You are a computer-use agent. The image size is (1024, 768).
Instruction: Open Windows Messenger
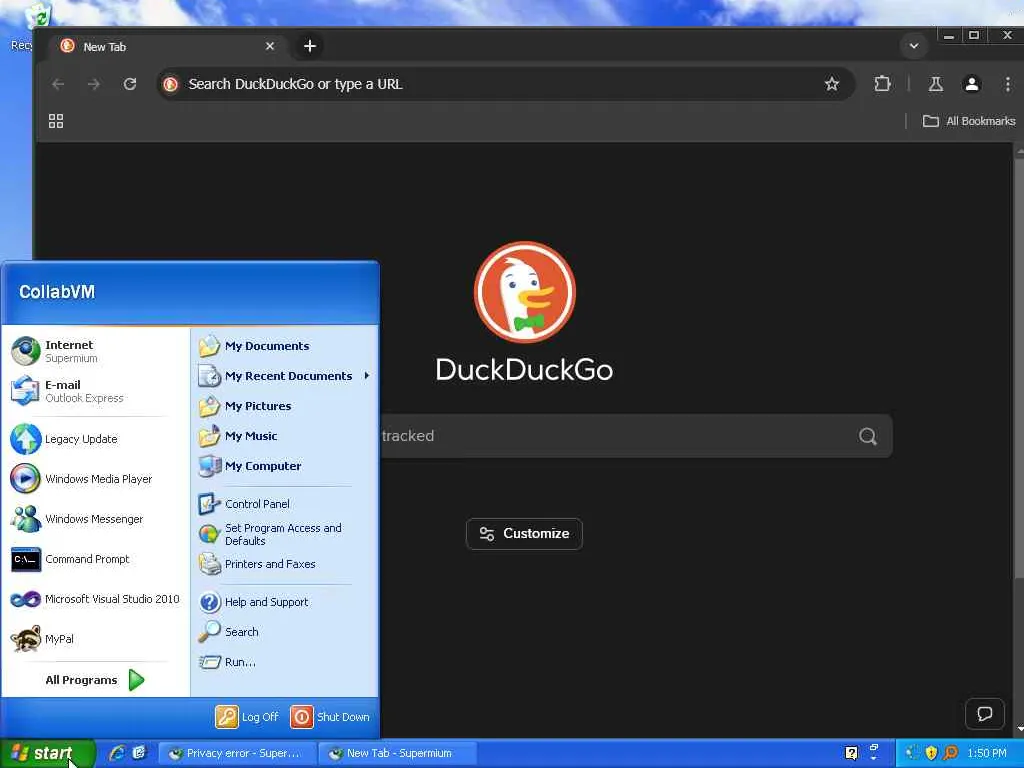[95, 519]
